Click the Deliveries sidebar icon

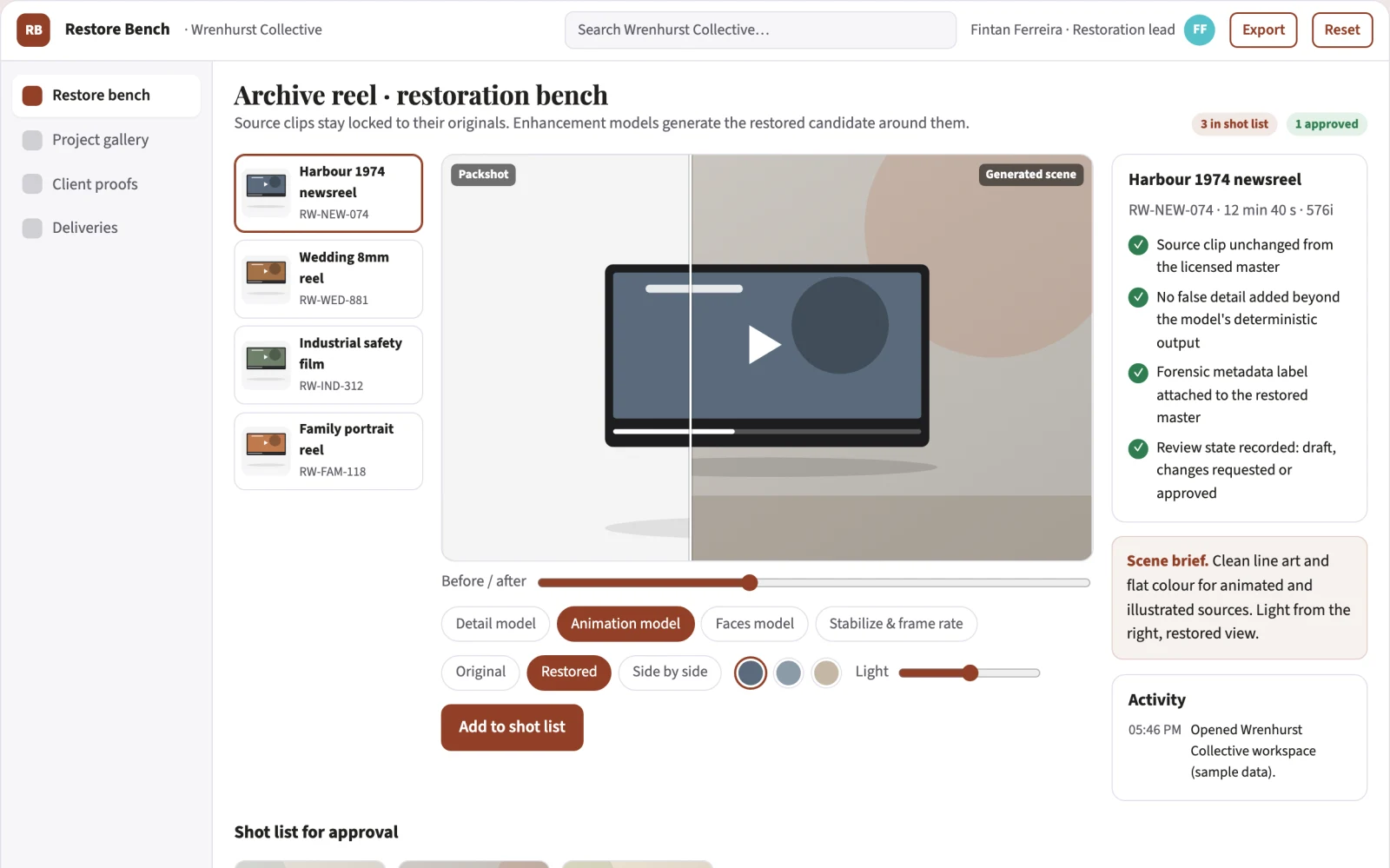(32, 228)
